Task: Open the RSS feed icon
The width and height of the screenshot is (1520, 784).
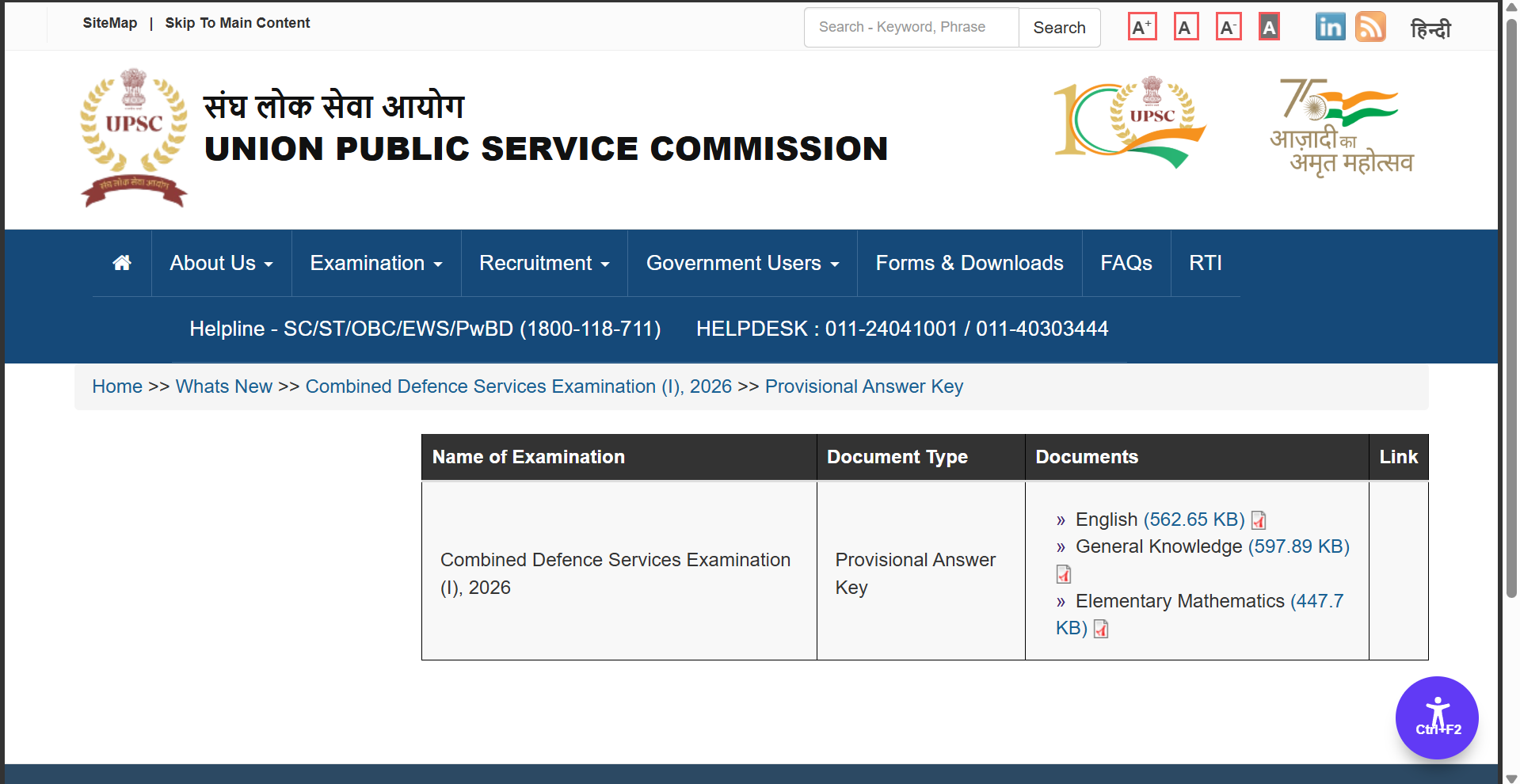Action: click(x=1370, y=27)
